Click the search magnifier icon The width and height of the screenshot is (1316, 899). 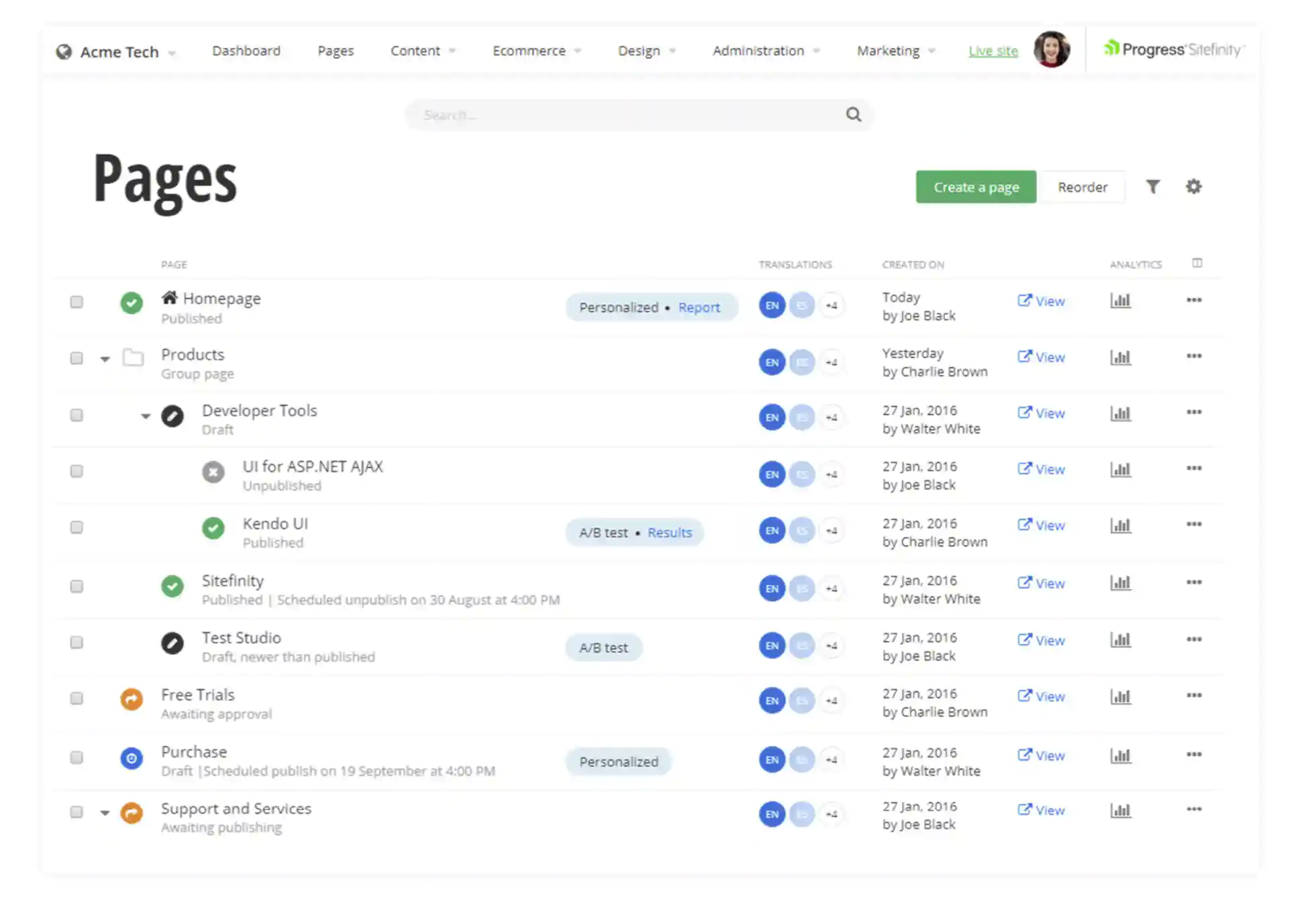click(853, 115)
